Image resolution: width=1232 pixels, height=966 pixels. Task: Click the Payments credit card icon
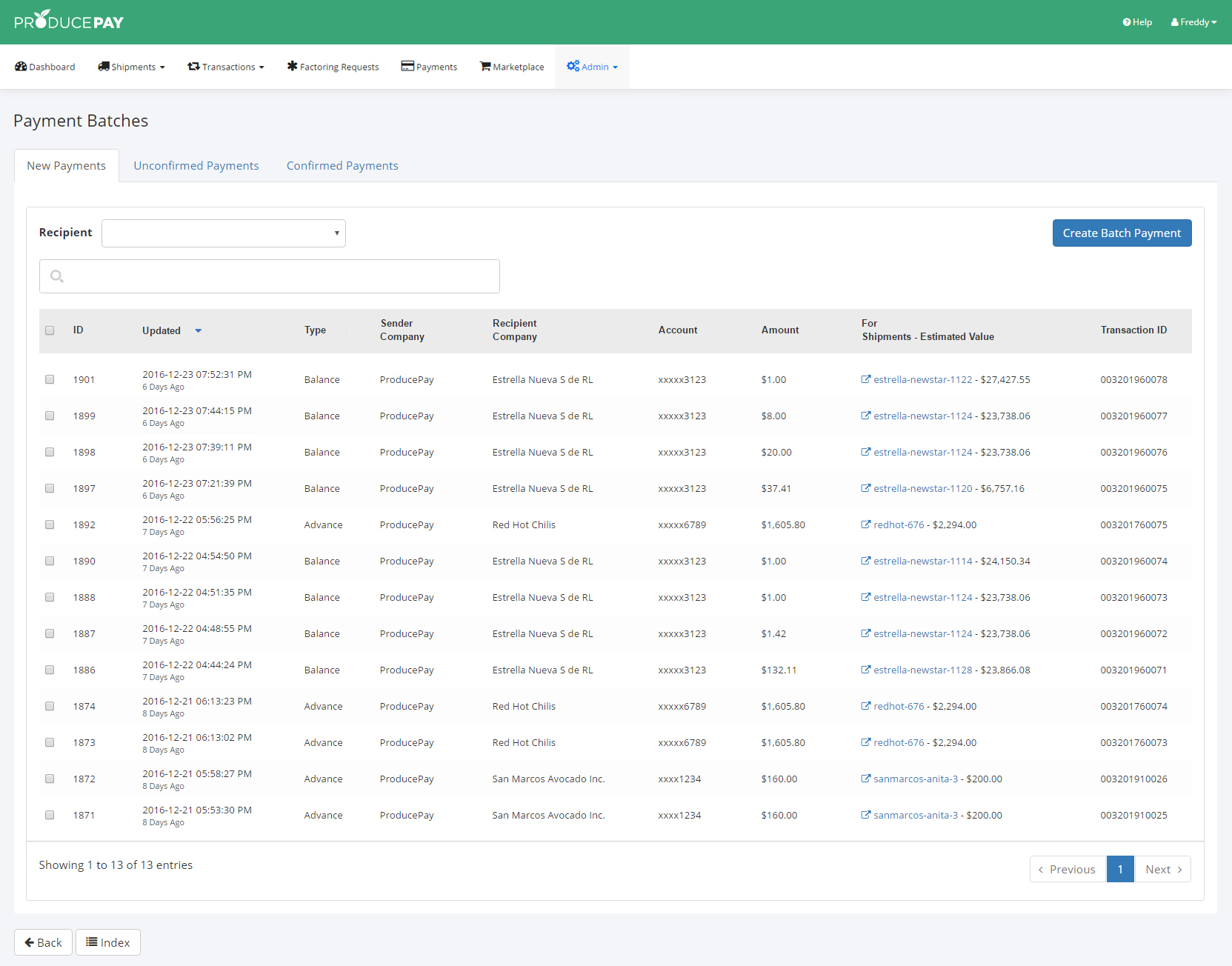coord(407,67)
